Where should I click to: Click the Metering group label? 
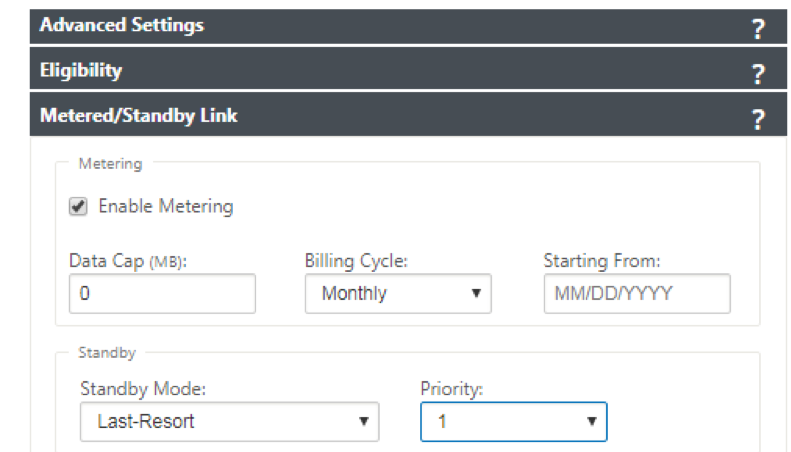[110, 163]
